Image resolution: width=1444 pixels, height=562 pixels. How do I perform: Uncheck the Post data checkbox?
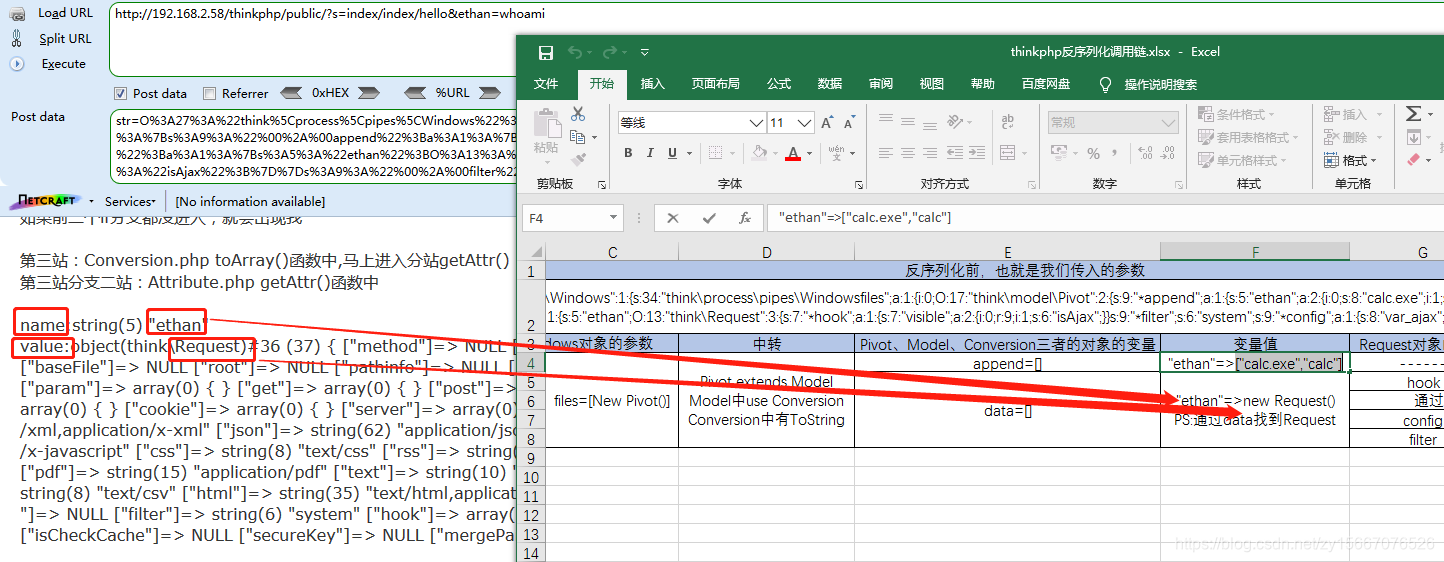pos(120,93)
